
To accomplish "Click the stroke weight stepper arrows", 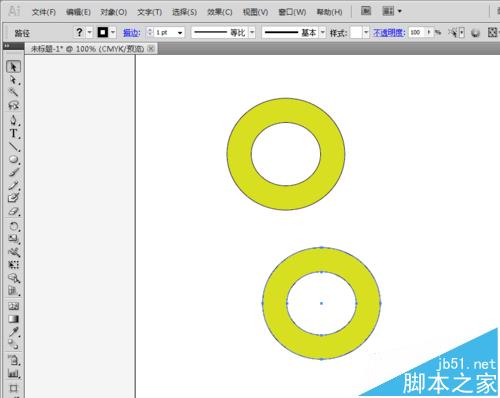I will coord(150,32).
